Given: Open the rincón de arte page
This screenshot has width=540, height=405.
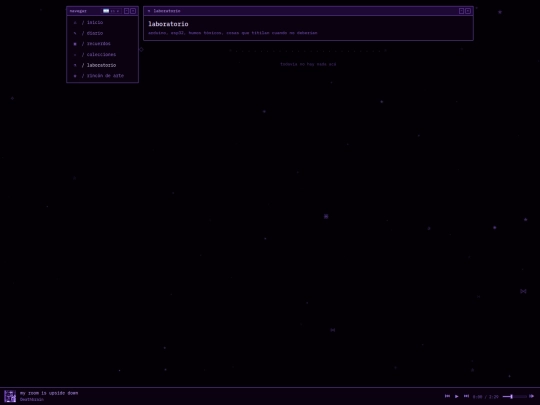Looking at the screenshot, I should [102, 76].
